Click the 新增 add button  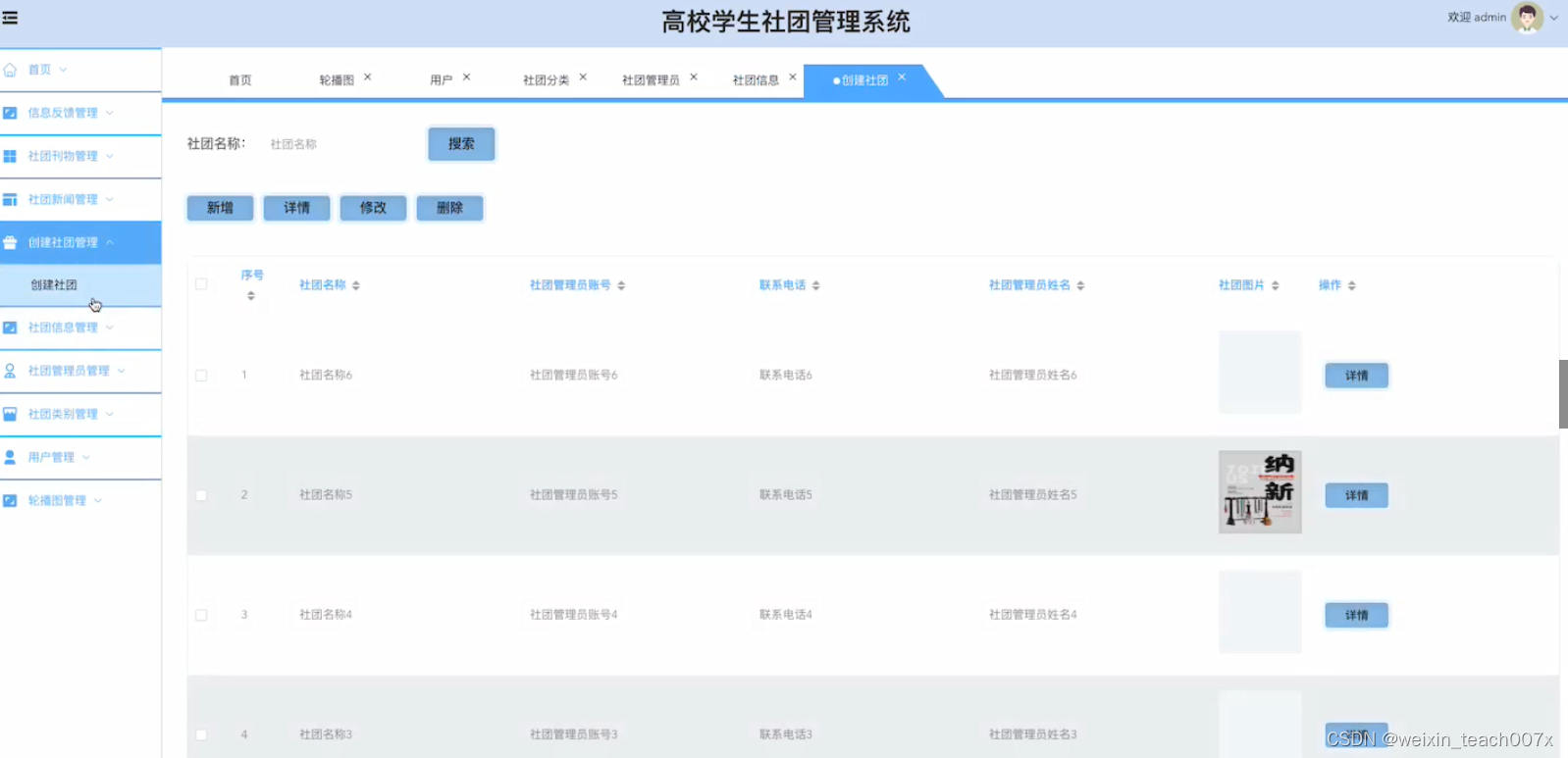pos(220,208)
